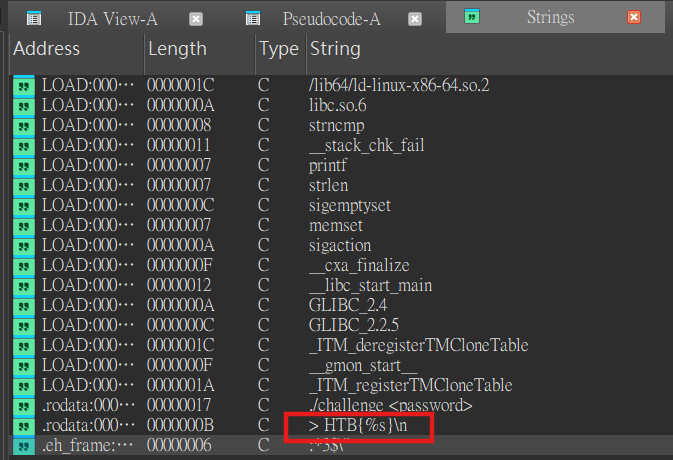
Task: Click the Pseudocode-A tab icon
Action: pos(253,19)
